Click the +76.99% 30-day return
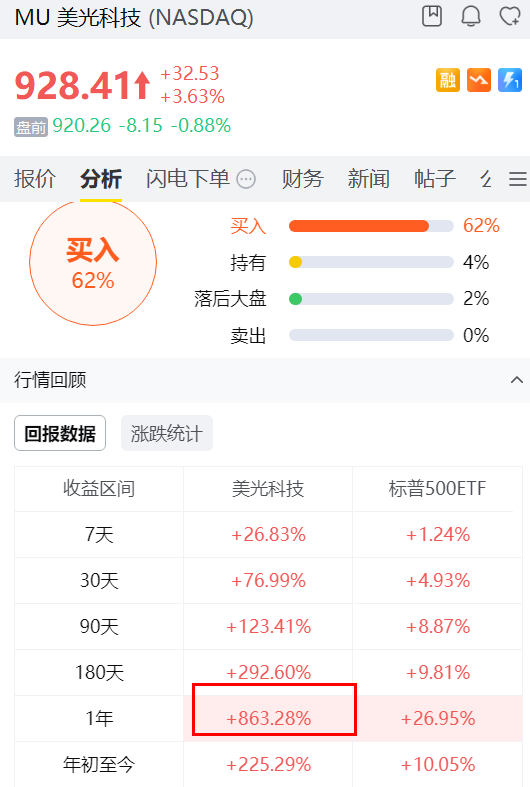 tap(268, 581)
